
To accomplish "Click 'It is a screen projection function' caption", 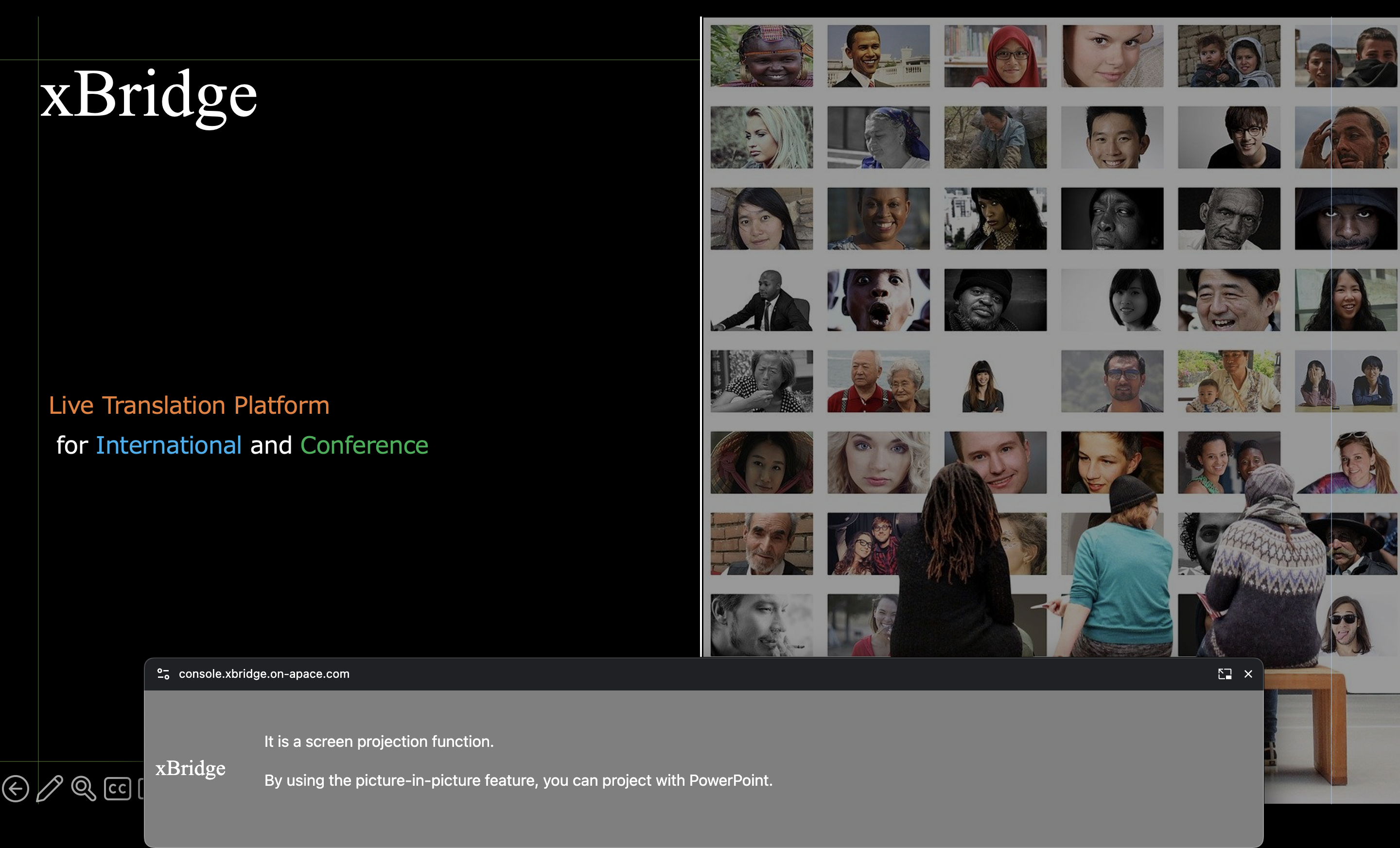I will tap(378, 741).
